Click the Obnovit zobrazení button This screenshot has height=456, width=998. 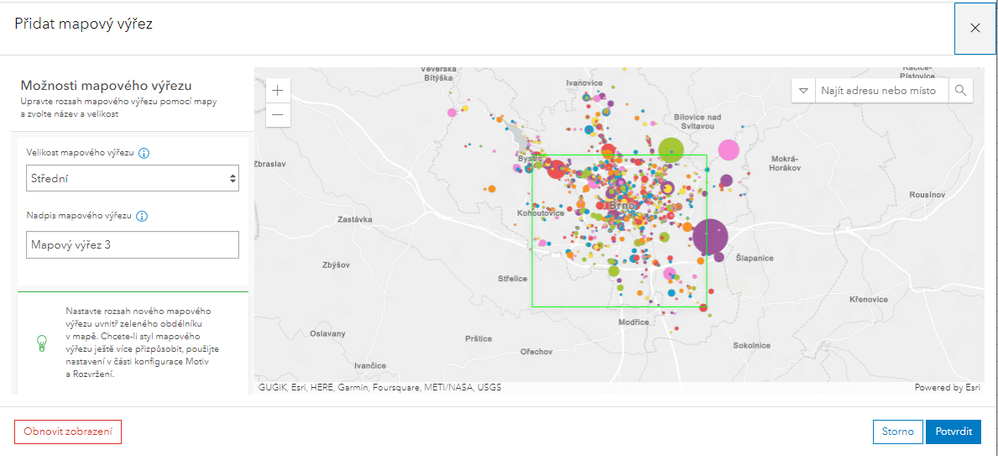coord(67,432)
